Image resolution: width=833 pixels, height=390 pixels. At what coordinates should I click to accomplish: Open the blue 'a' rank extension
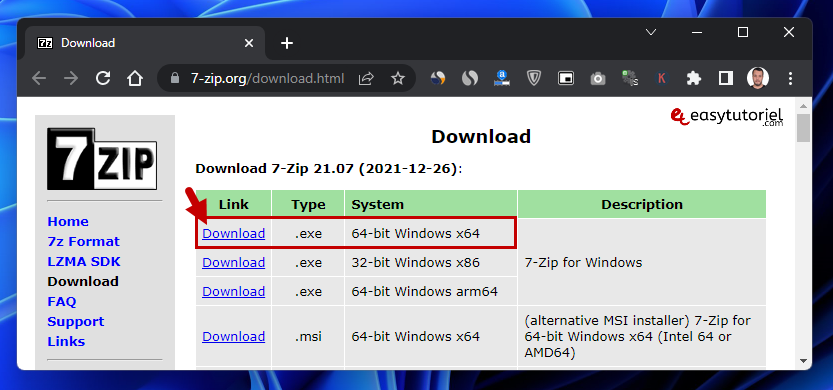click(x=502, y=79)
